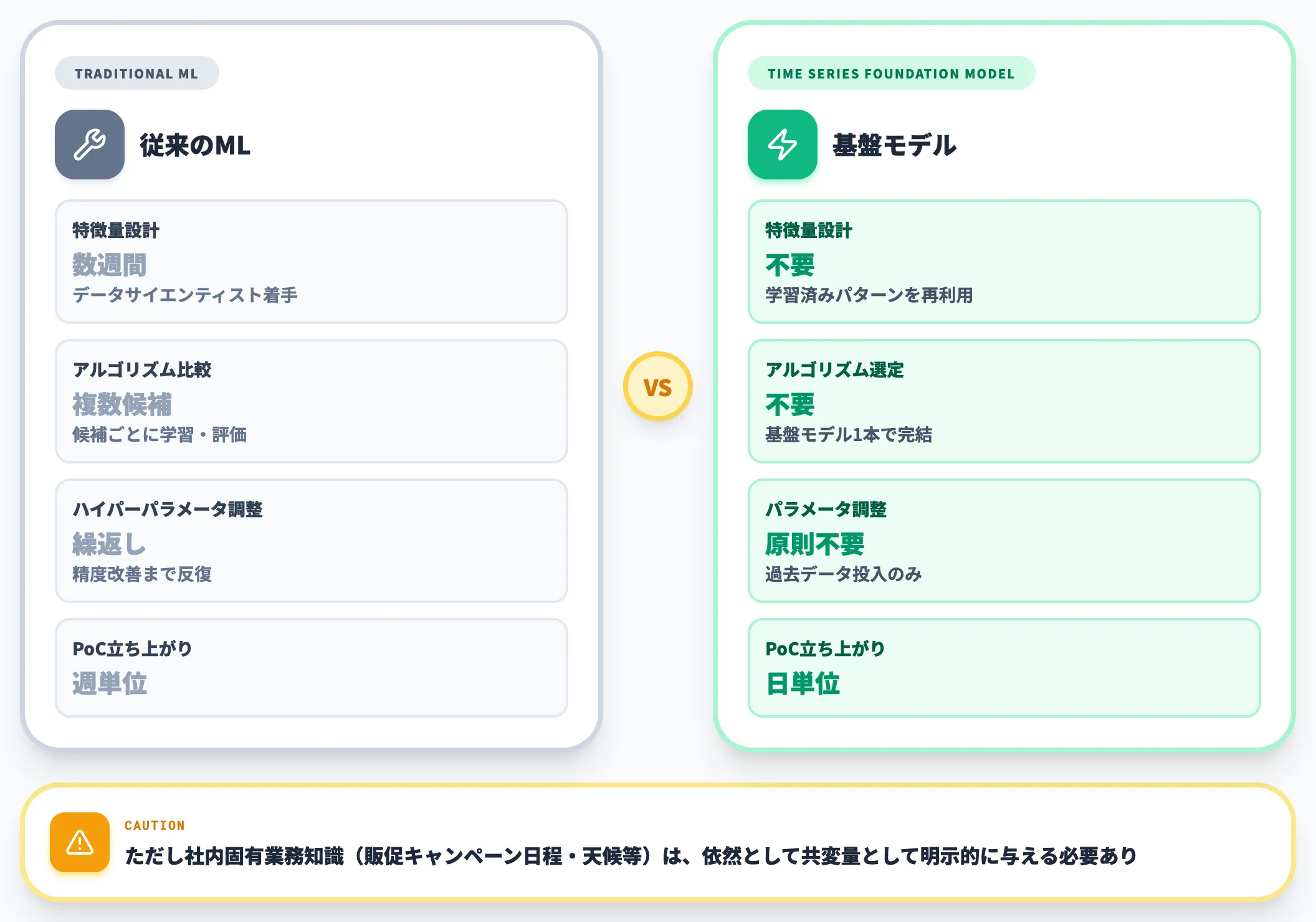Select the TIME SERIES FOUNDATION MODEL pill
Image resolution: width=1316 pixels, height=922 pixels.
coord(891,74)
